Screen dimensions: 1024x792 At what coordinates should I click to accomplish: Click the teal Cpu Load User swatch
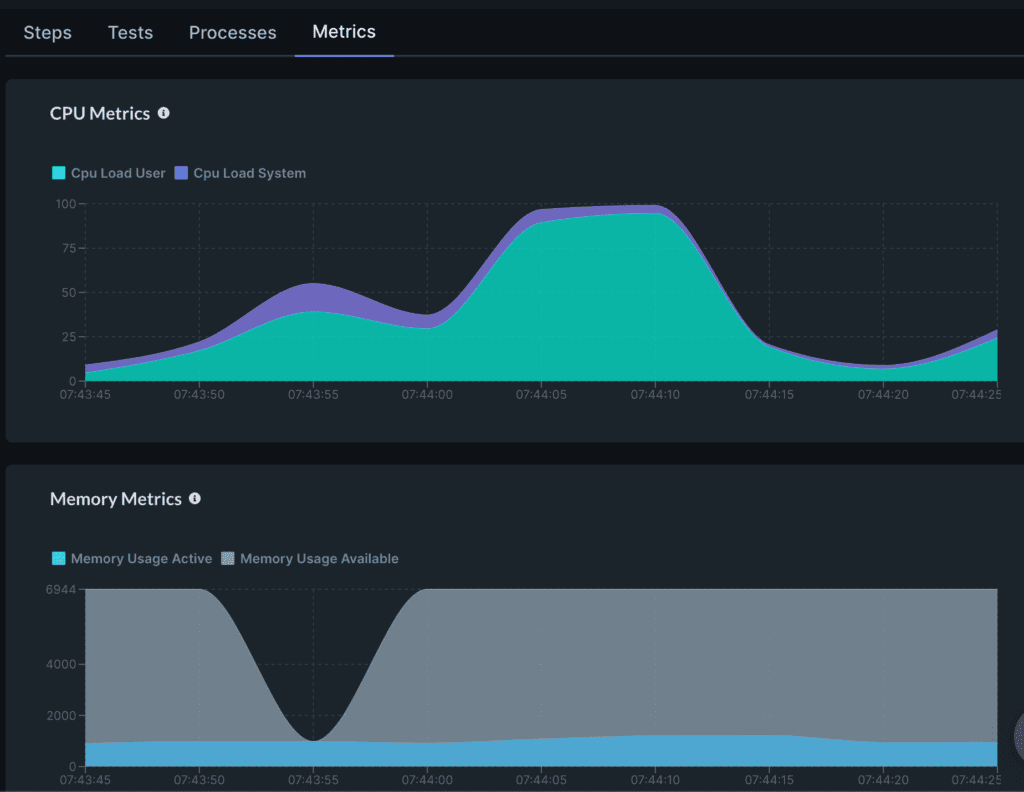click(x=59, y=173)
